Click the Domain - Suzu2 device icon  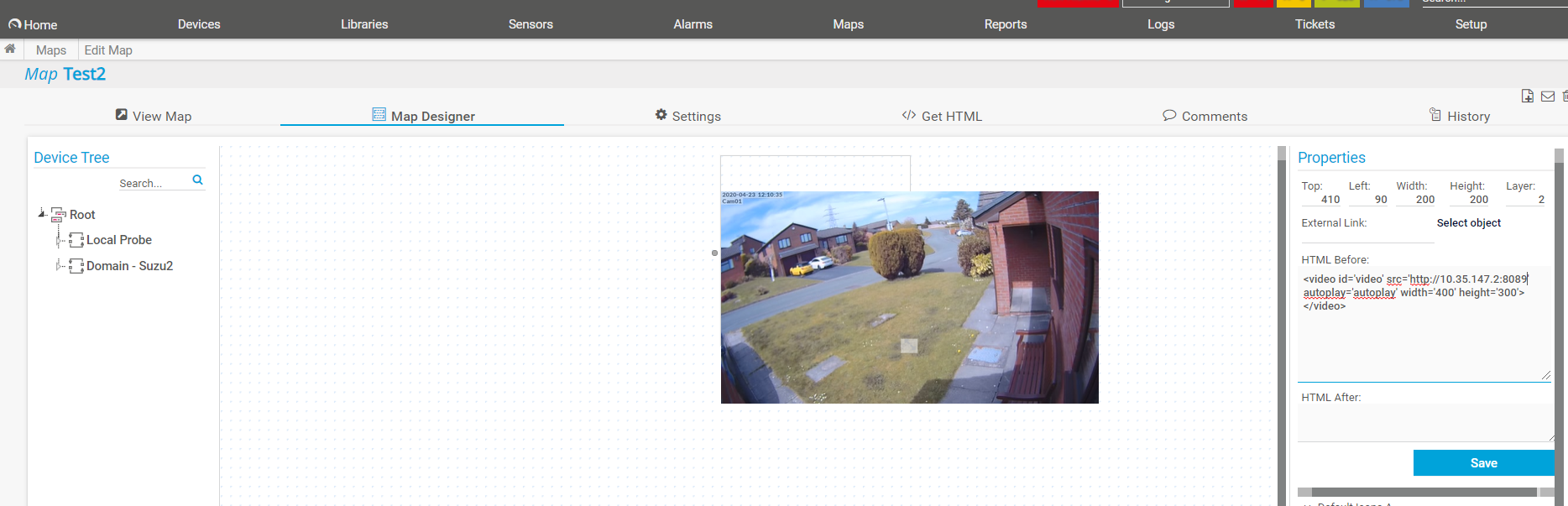76,266
